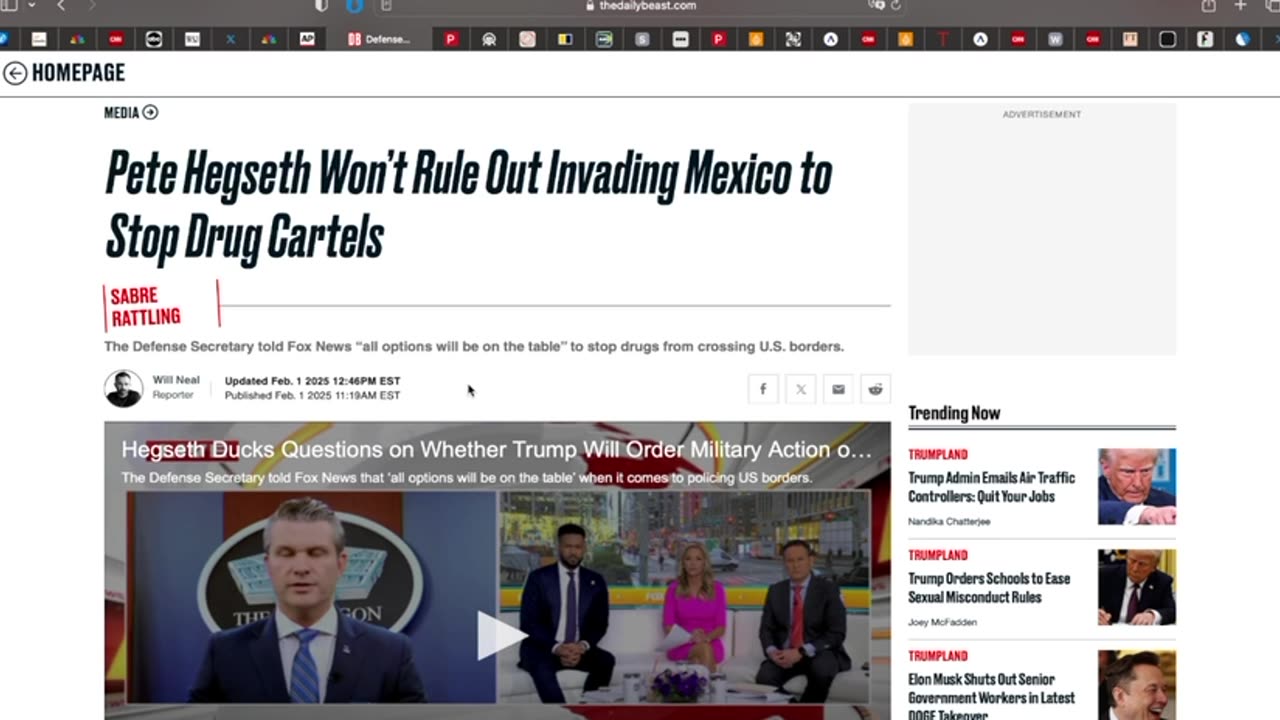This screenshot has width=1280, height=720.
Task: Switch to the gray S tab
Action: coord(642,40)
